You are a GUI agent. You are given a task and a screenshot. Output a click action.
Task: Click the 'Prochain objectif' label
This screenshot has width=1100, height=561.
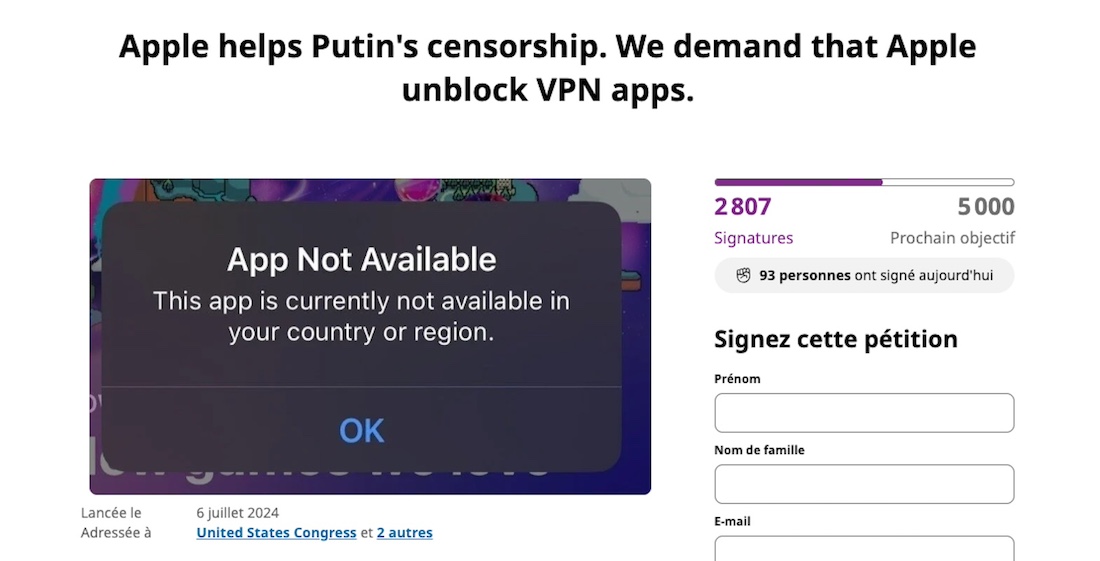(953, 238)
